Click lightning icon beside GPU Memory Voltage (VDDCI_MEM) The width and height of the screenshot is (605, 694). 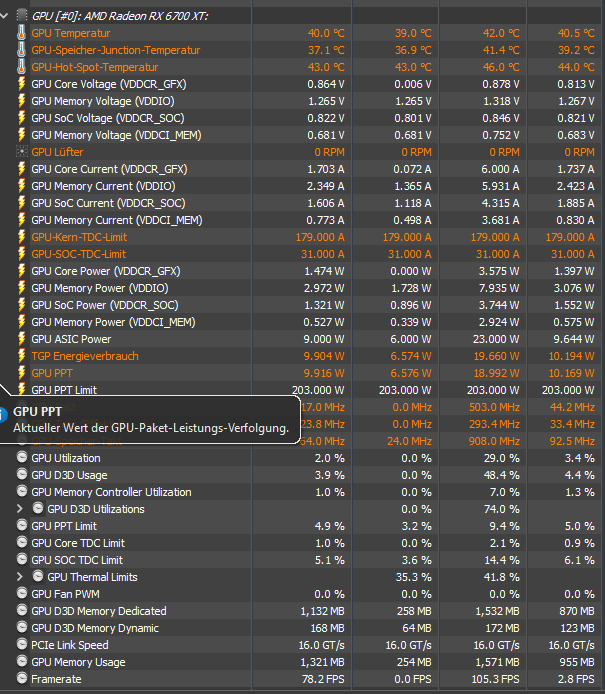click(21, 135)
